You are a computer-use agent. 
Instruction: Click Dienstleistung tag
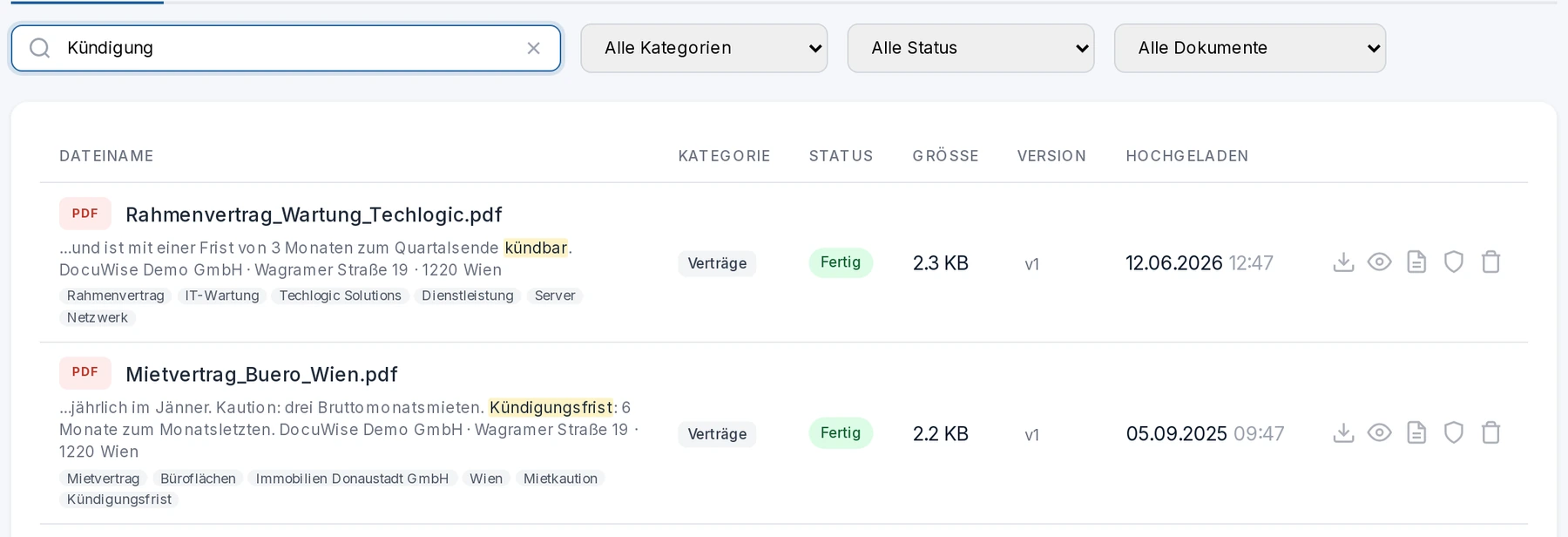468,296
